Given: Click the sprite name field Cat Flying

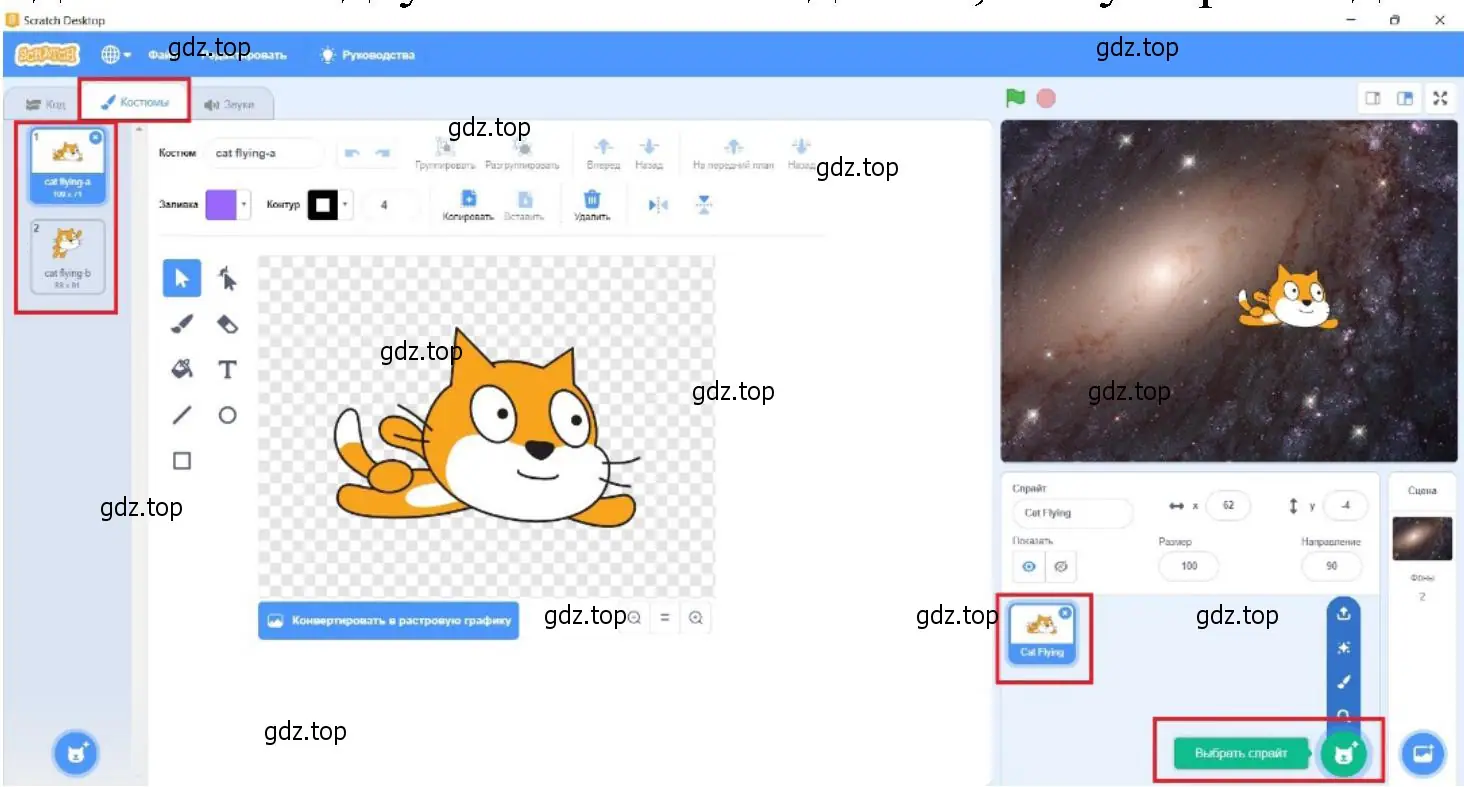Looking at the screenshot, I should click(x=1073, y=513).
